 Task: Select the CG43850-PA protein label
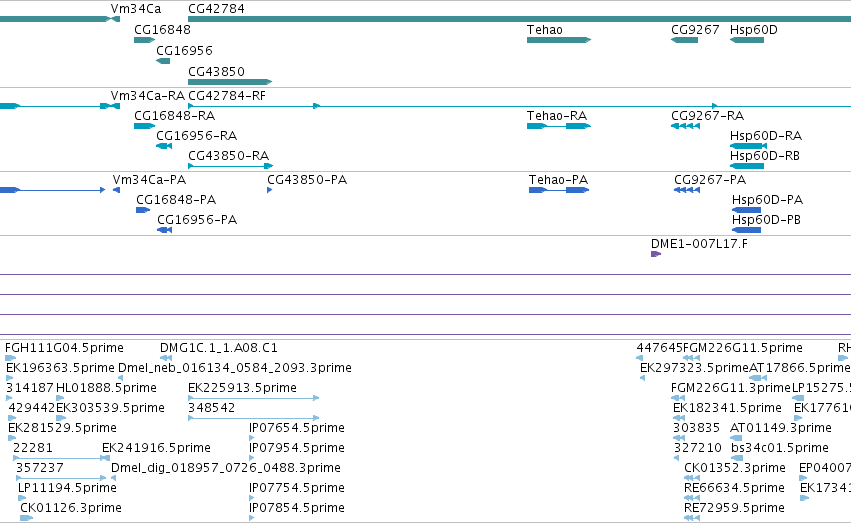coord(307,180)
